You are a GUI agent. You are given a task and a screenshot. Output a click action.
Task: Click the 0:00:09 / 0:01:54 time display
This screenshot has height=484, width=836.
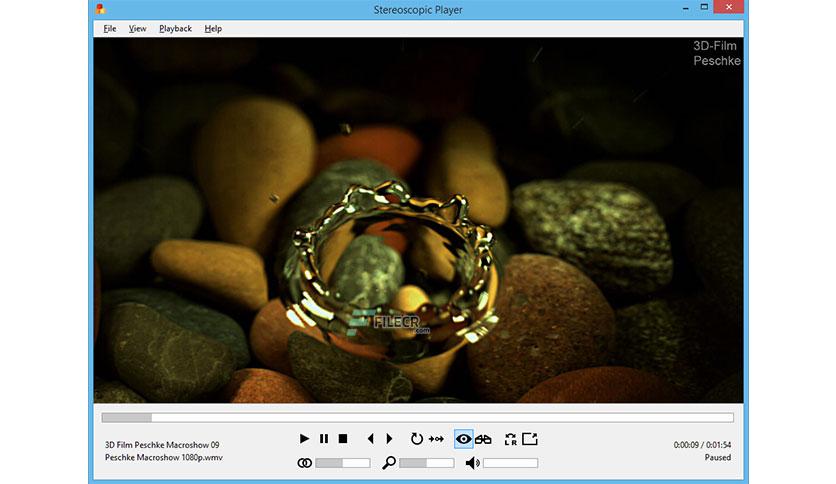pos(702,445)
